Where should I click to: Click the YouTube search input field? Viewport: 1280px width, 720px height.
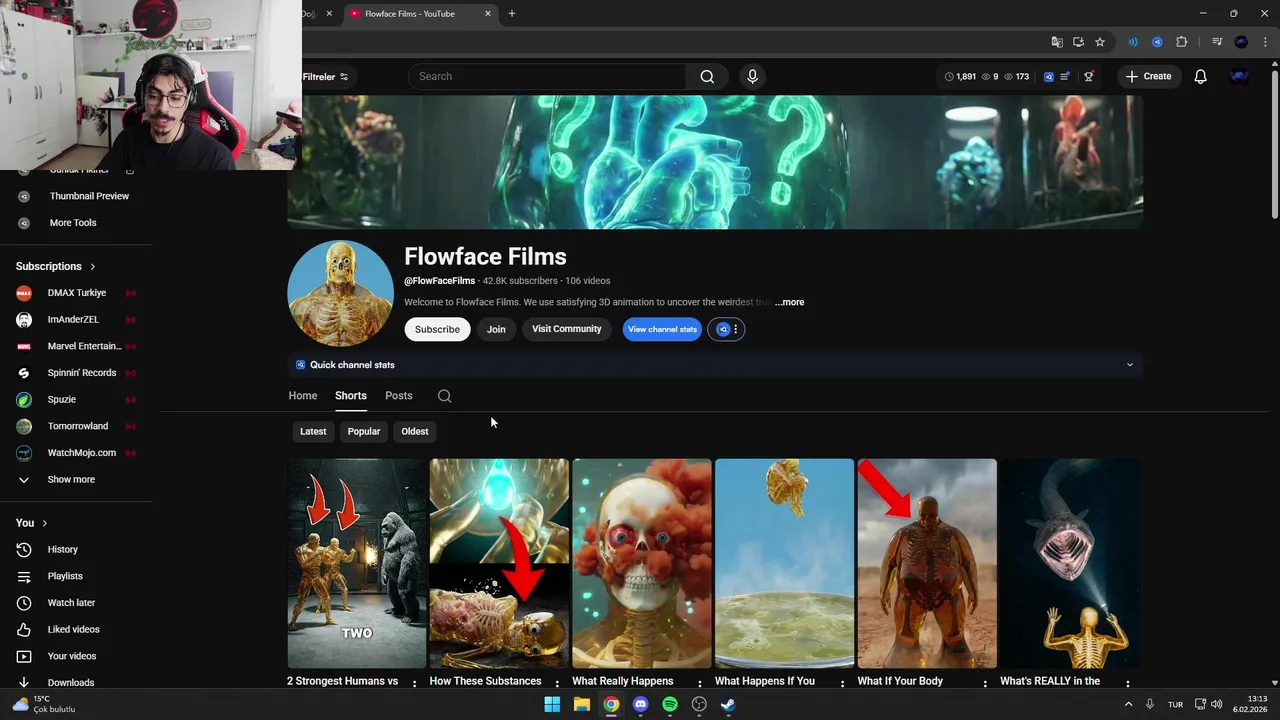pos(547,77)
